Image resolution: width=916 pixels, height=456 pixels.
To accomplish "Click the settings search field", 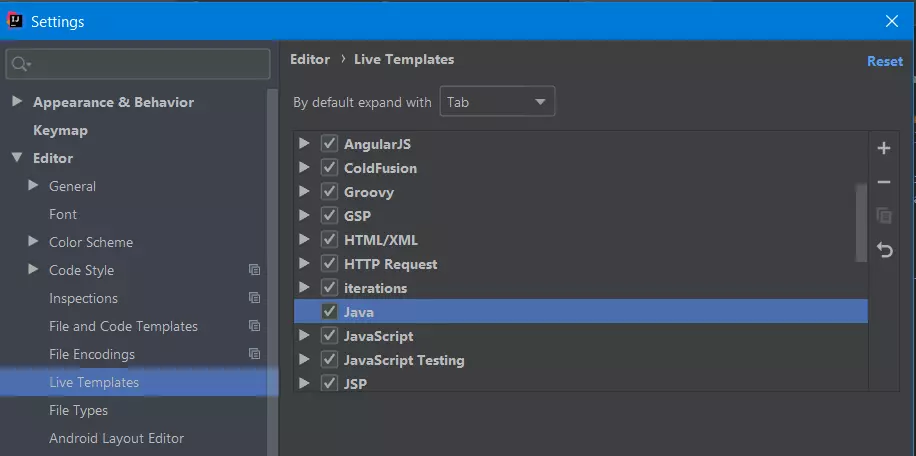I will (x=138, y=64).
